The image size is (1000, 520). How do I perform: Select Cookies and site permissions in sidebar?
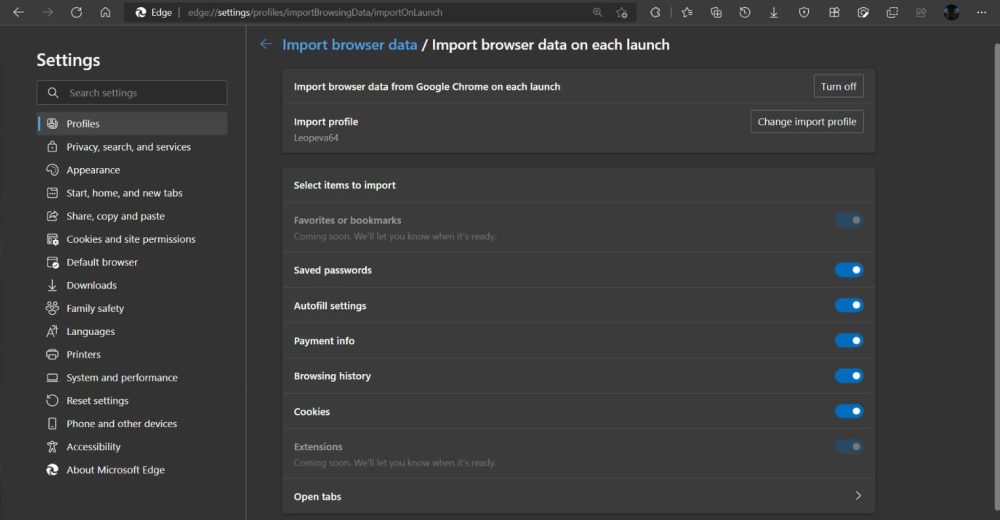(x=130, y=239)
